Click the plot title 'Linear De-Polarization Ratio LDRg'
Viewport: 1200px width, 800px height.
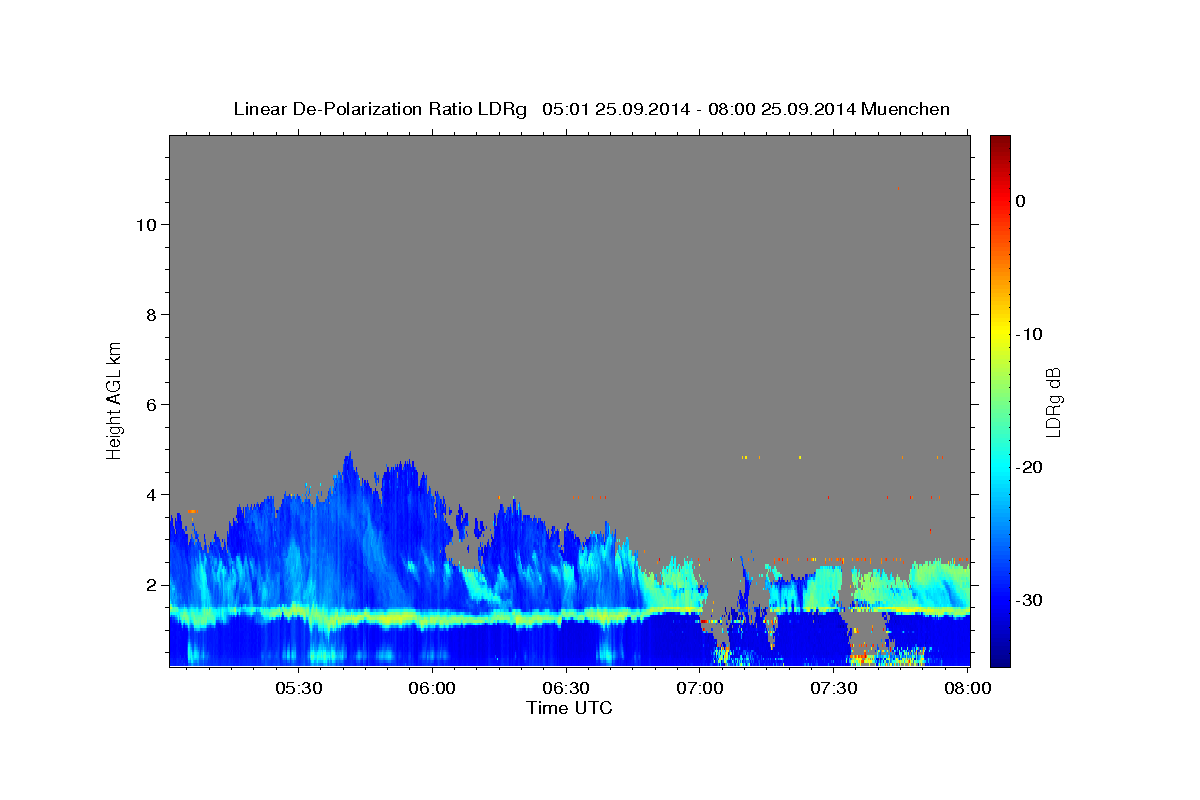(380, 109)
